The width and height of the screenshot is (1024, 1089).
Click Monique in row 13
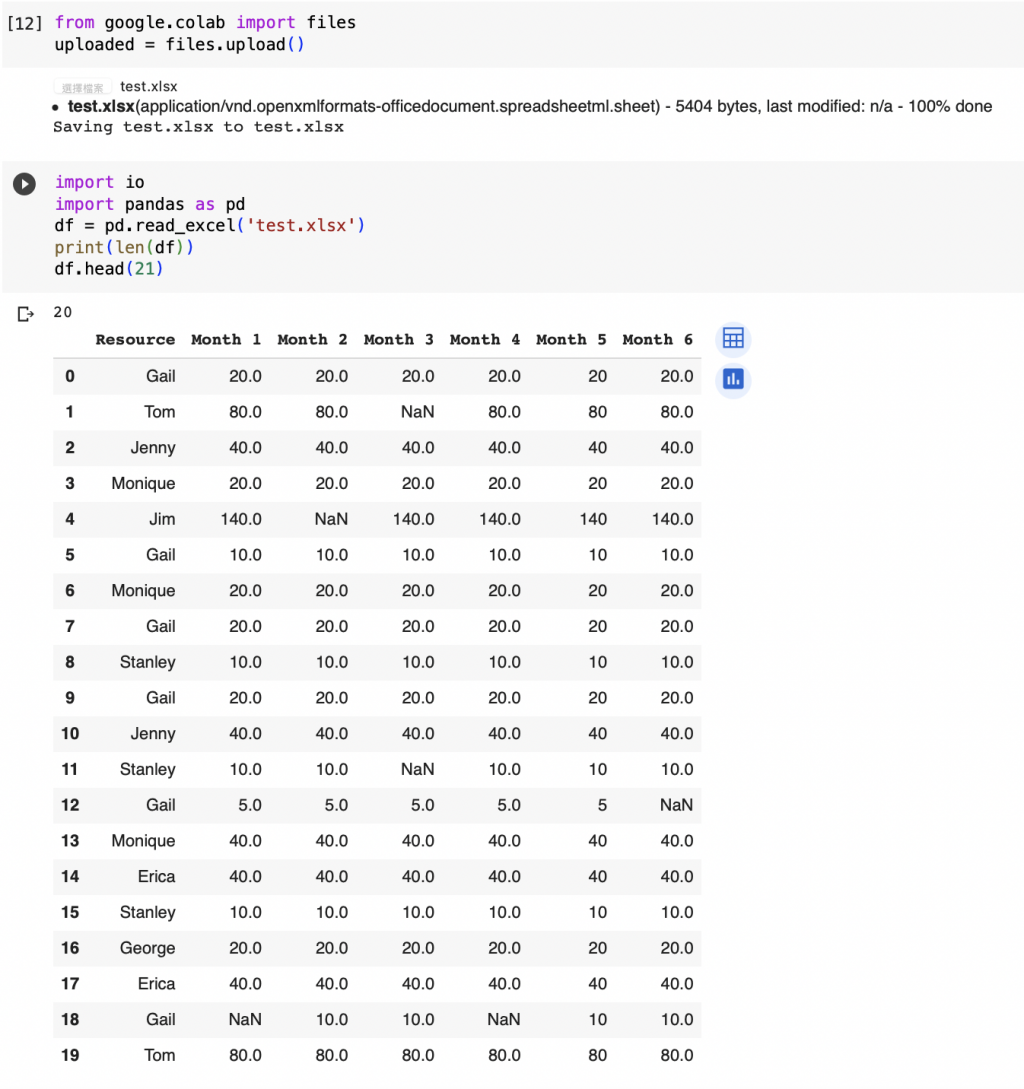tap(143, 841)
